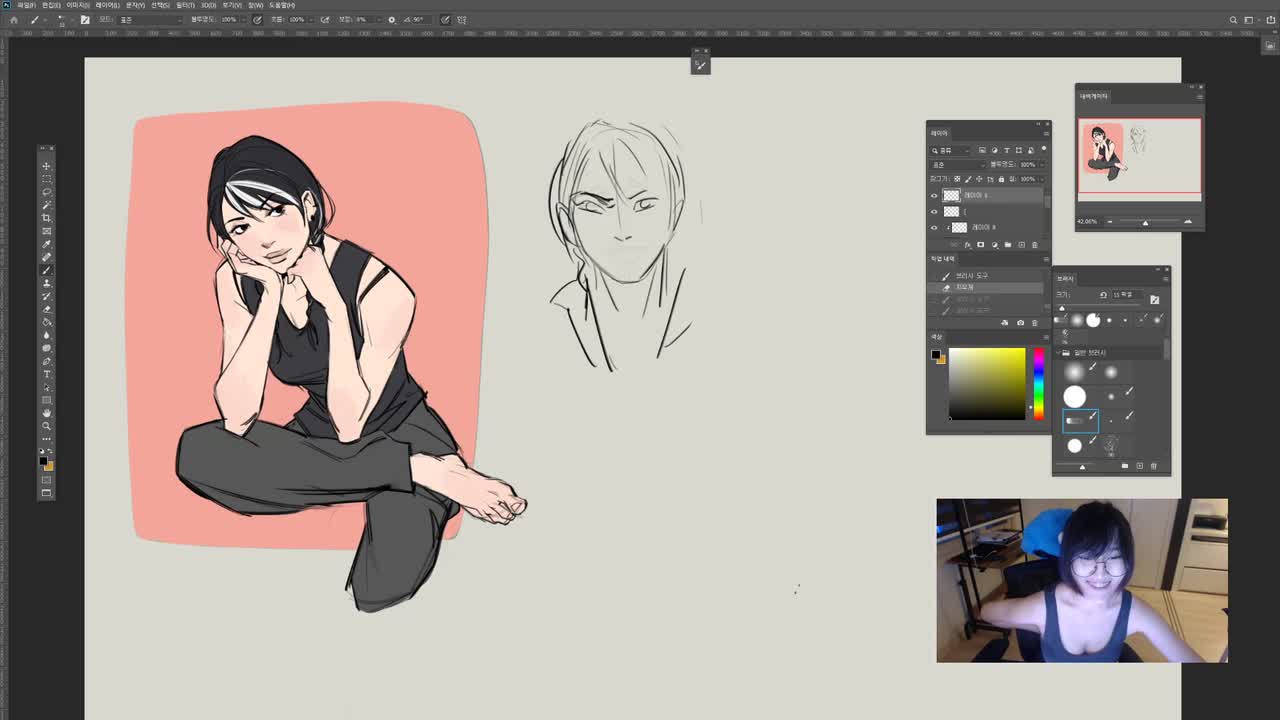Collapse the 일반 브러시 brush group
The image size is (1280, 720).
pos(1060,351)
